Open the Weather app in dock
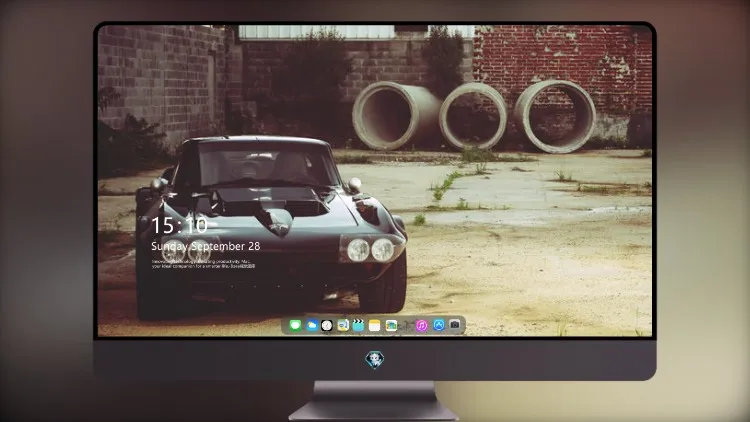 pos(312,325)
